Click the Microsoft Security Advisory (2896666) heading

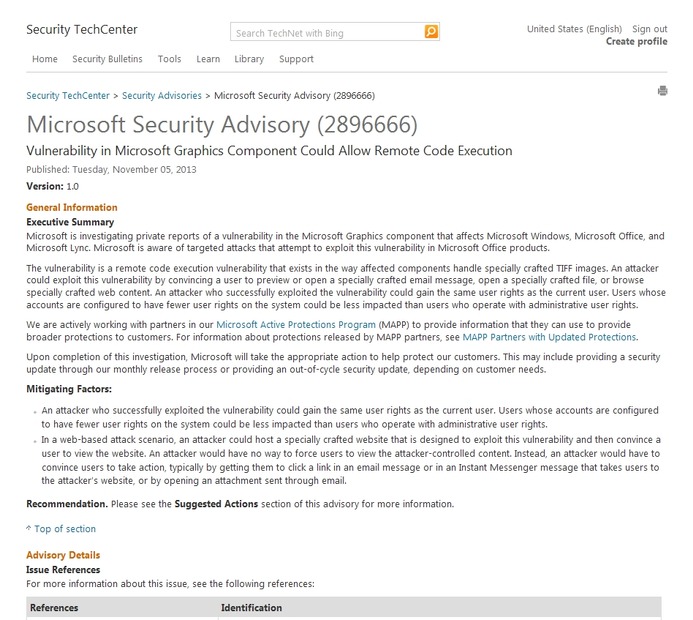point(222,125)
